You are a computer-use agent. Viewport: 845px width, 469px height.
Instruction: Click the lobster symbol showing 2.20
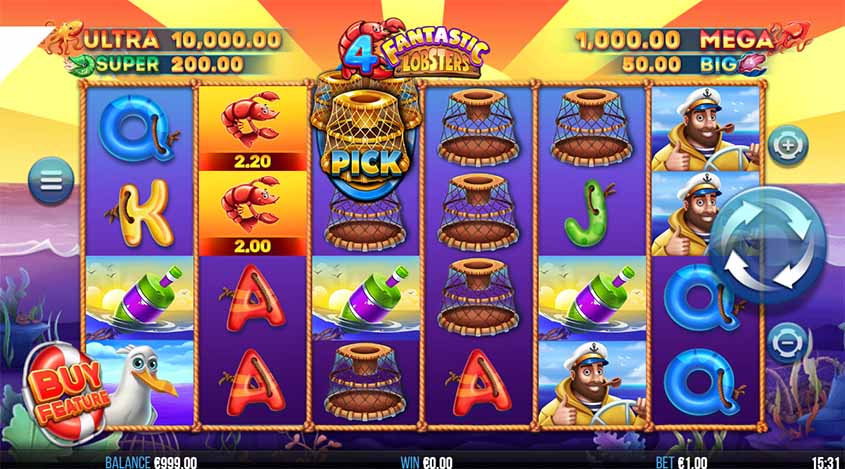point(252,129)
